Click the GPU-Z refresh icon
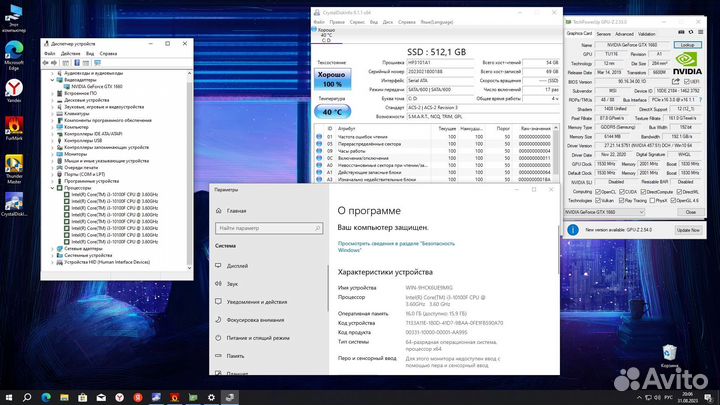The image size is (720, 405). point(691,32)
